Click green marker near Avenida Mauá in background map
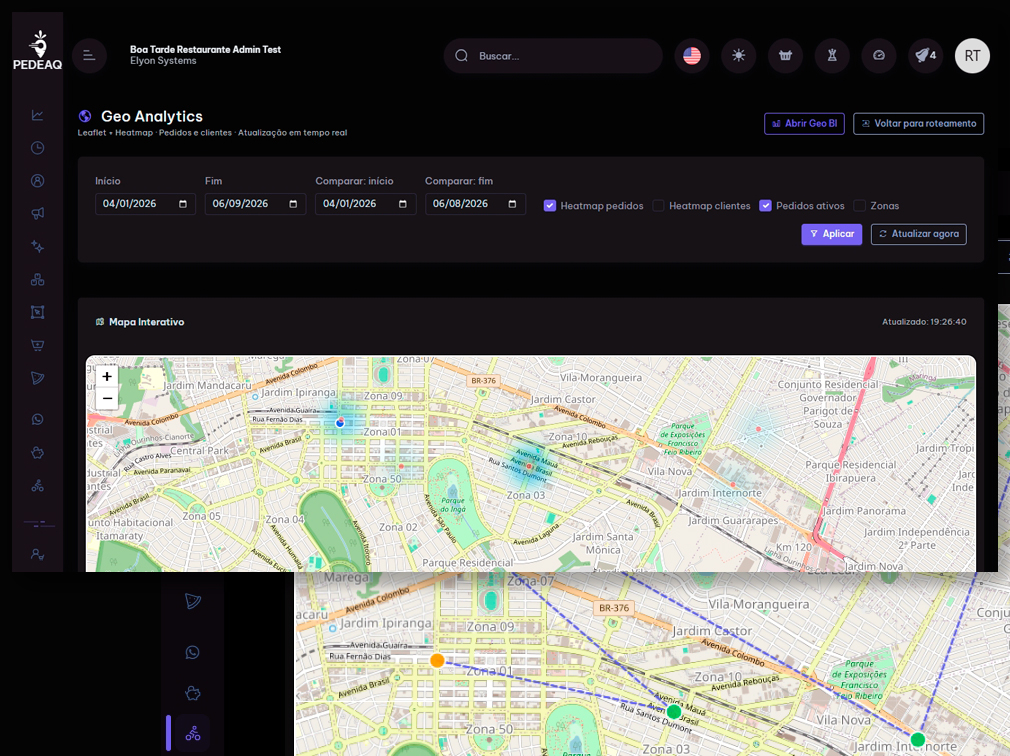This screenshot has height=756, width=1010. coord(674,712)
